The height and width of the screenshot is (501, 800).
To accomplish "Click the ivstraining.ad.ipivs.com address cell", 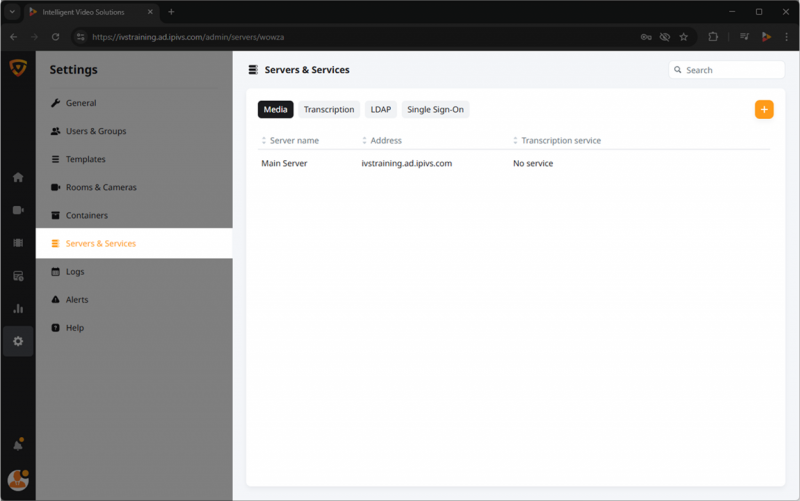I will pyautogui.click(x=407, y=163).
